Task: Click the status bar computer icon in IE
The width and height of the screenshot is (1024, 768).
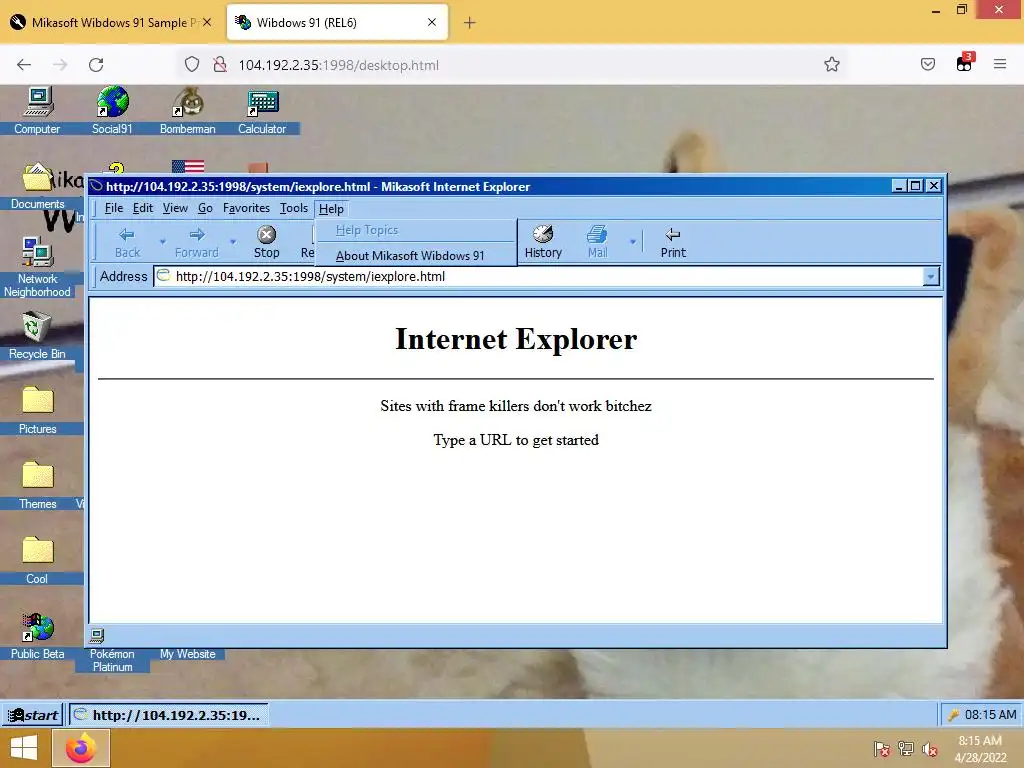Action: [97, 635]
